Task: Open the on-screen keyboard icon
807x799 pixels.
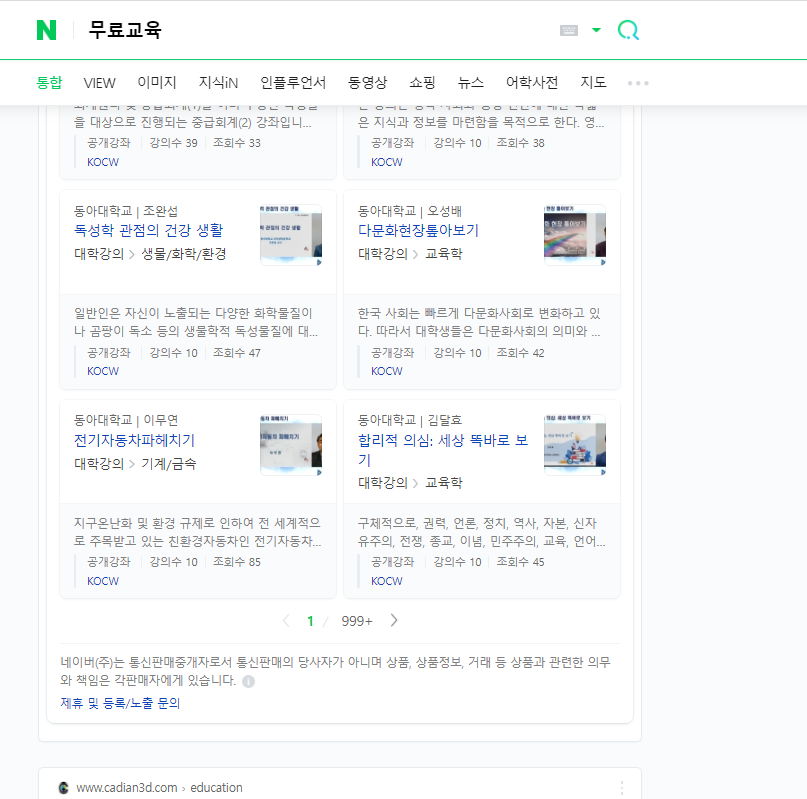Action: (569, 30)
